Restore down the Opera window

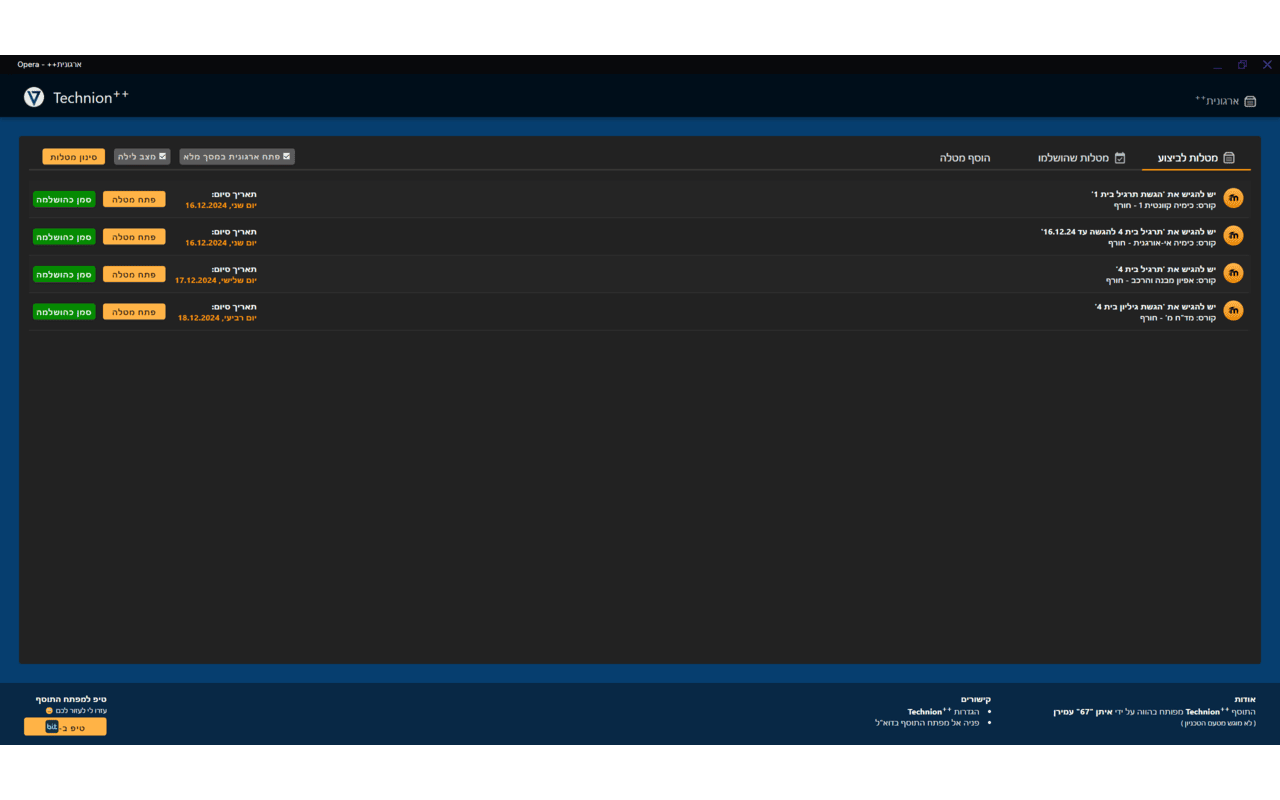(x=1242, y=65)
